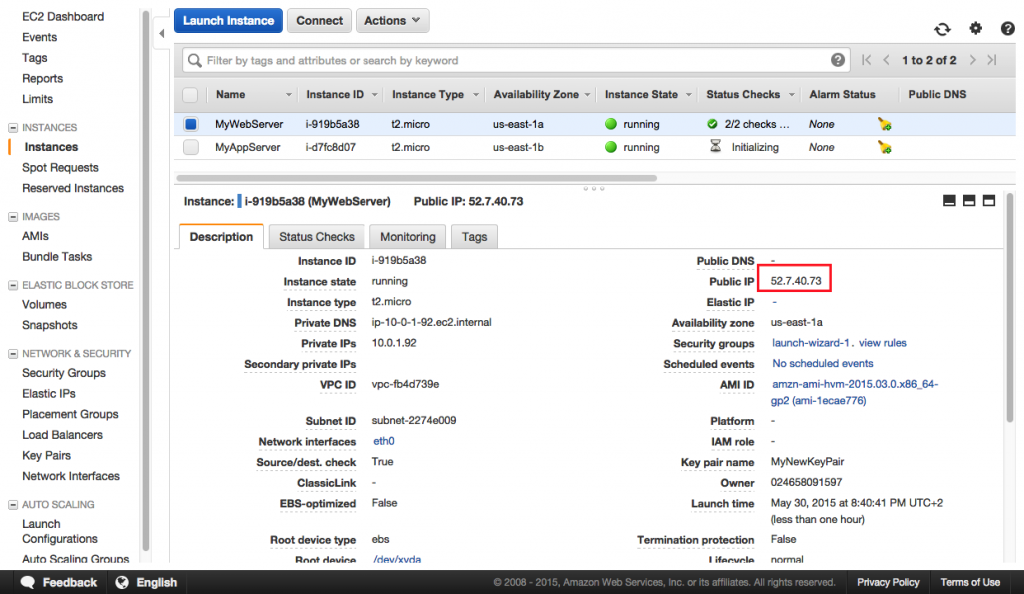Open the No scheduled events link
This screenshot has width=1024, height=594.
(x=822, y=364)
